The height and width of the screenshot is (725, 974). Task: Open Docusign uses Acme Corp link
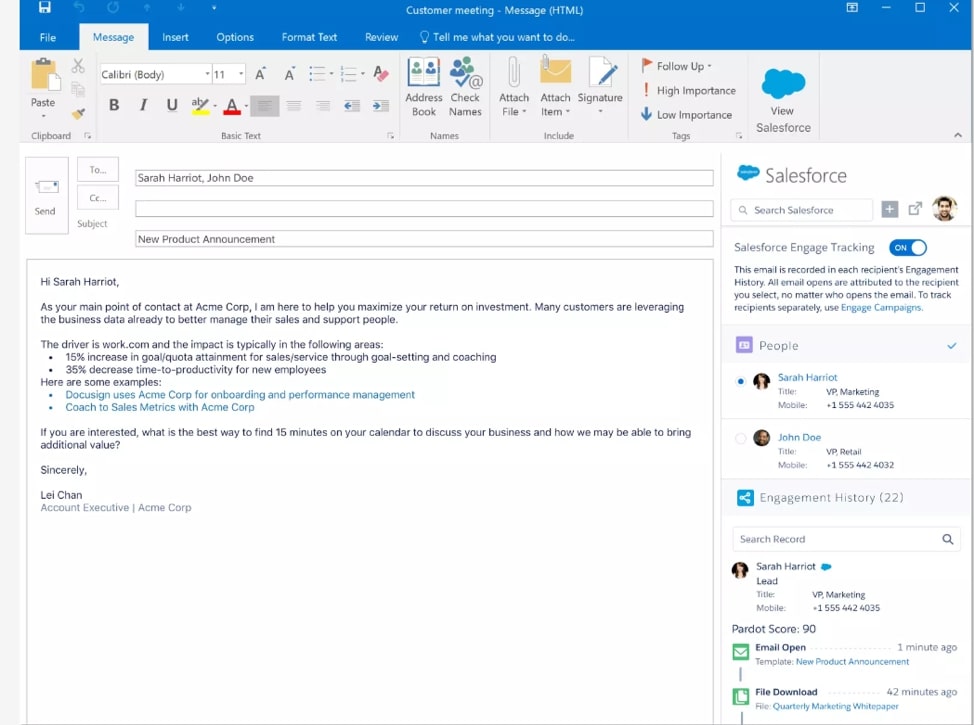click(x=240, y=394)
